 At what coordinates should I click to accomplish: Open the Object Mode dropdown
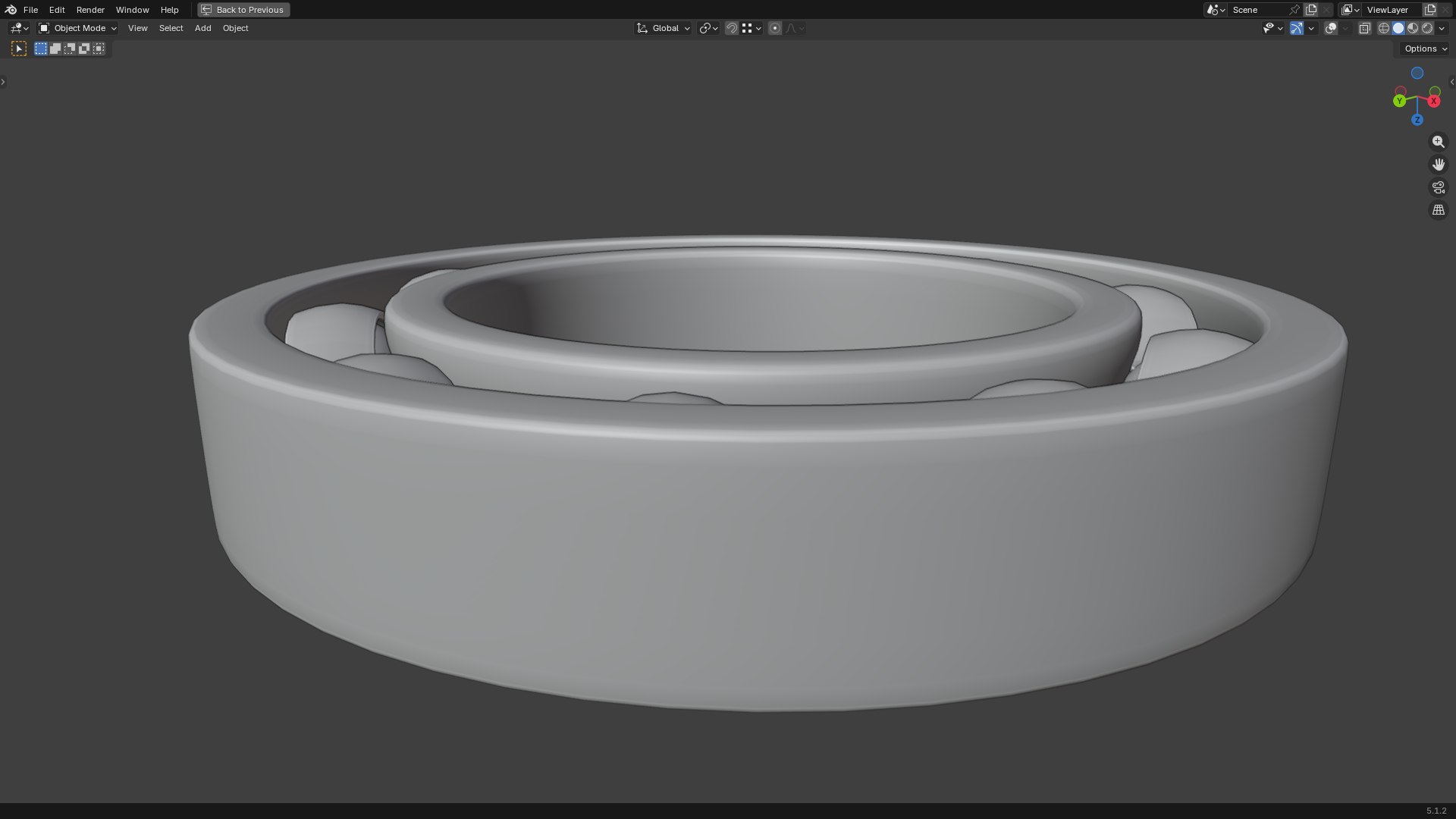click(77, 28)
